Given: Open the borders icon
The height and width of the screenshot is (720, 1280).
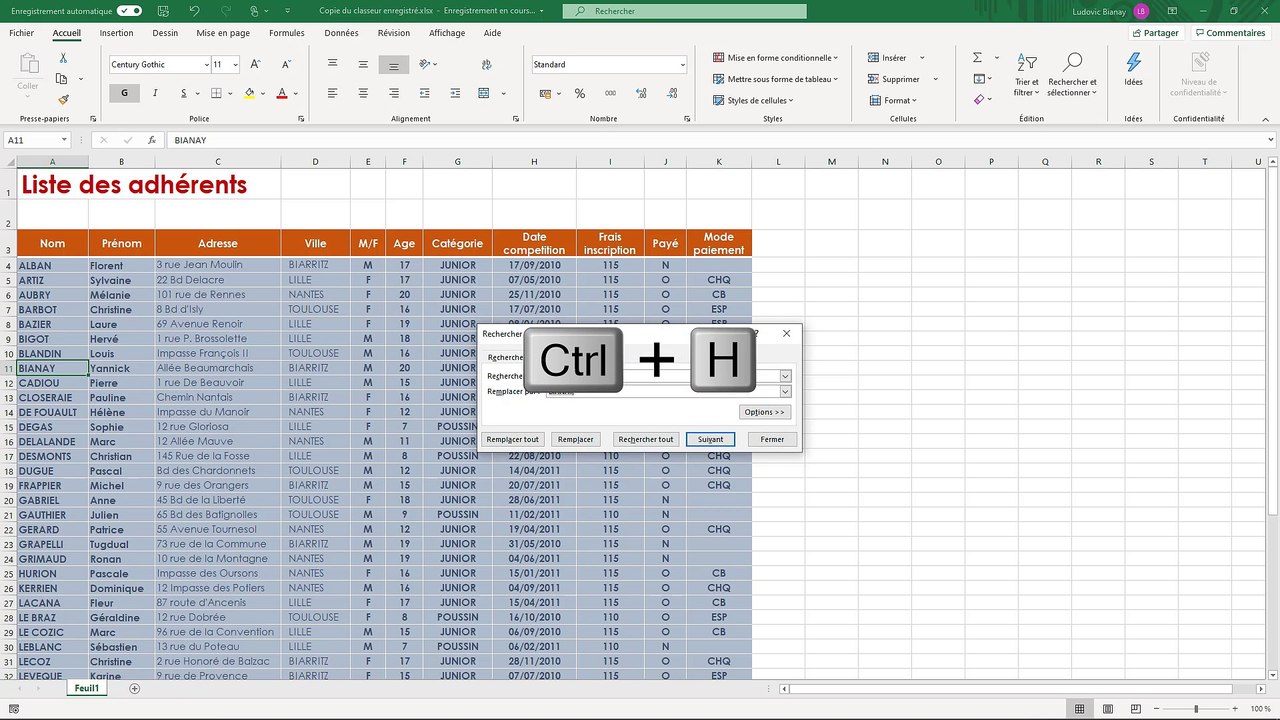Looking at the screenshot, I should (216, 93).
